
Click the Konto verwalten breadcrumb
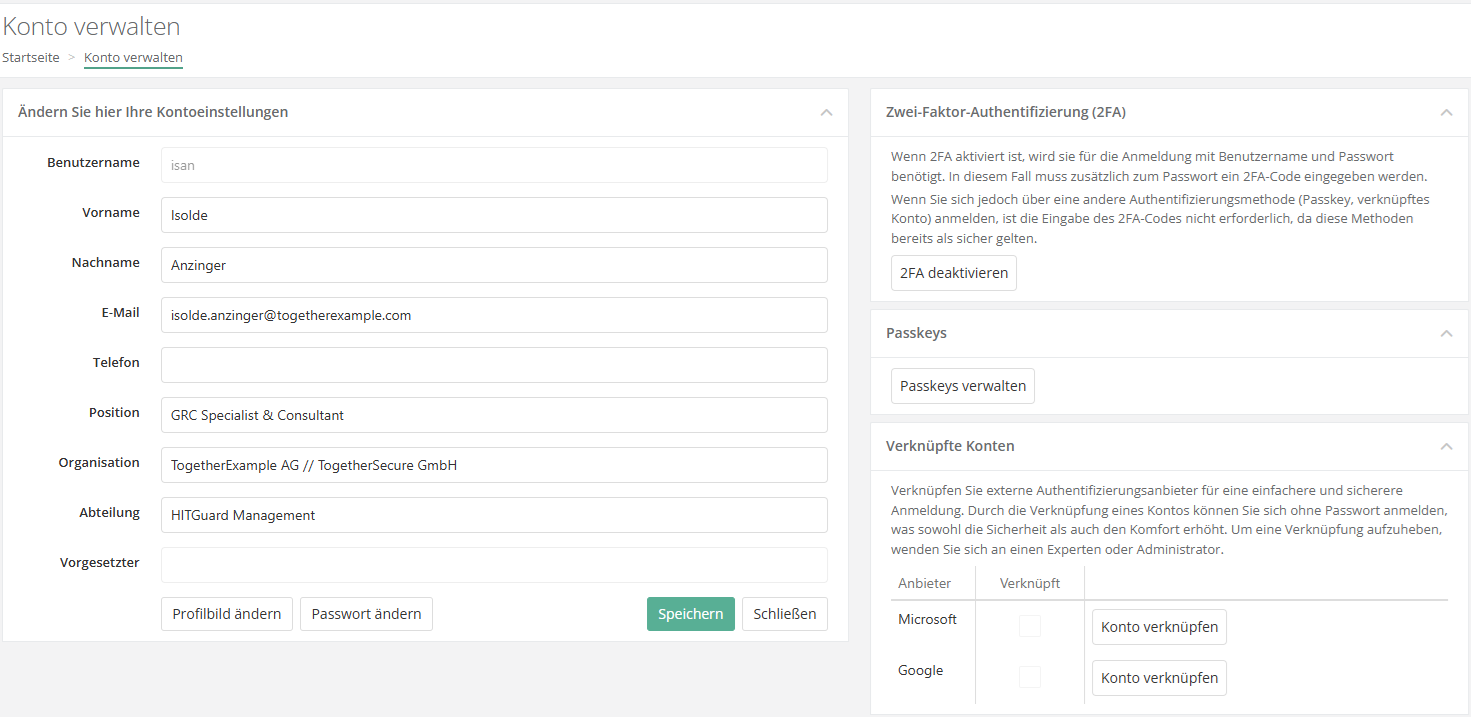(133, 57)
